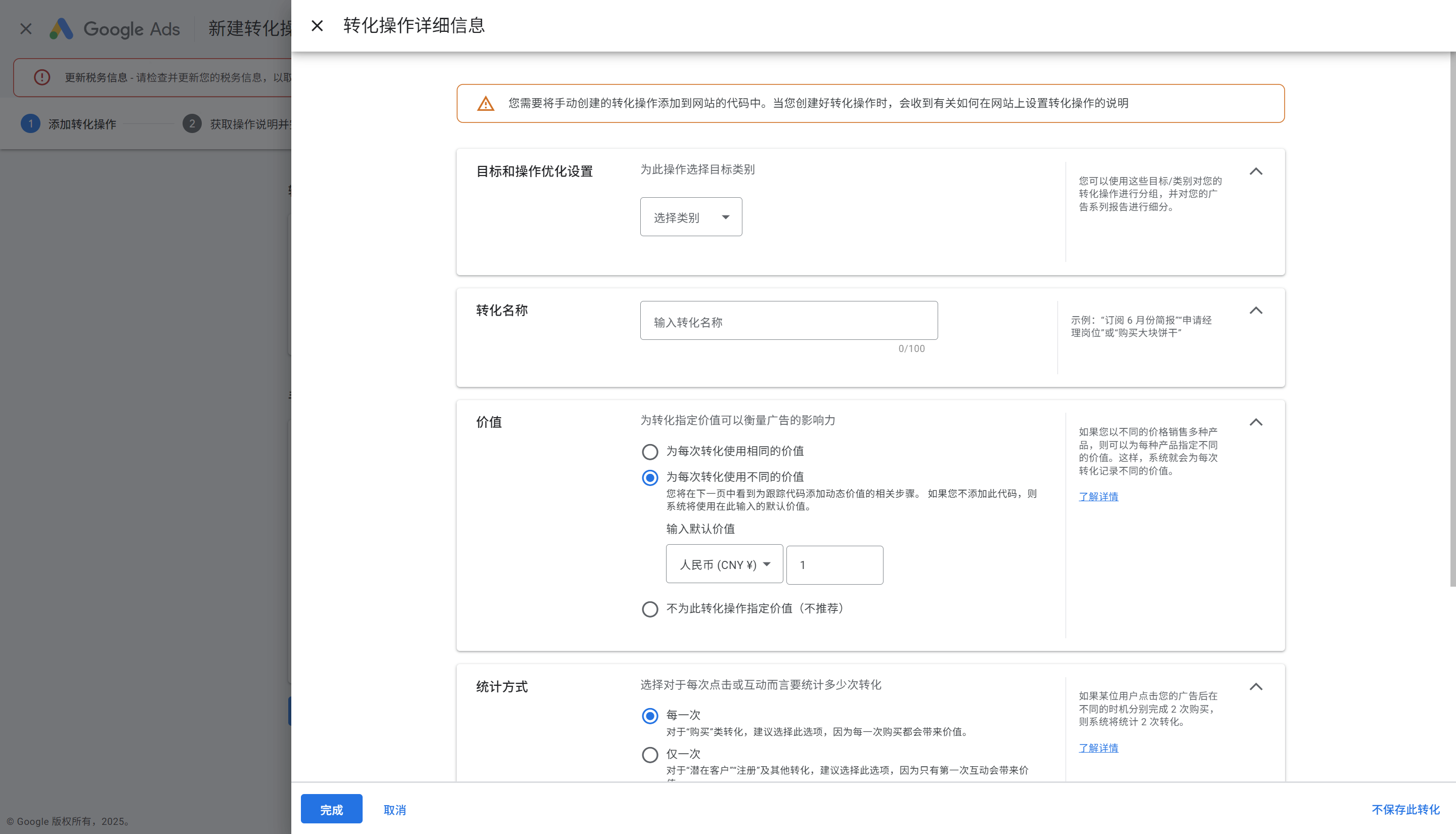
Task: Collapse the 目标和操作优化设置 section chevron
Action: (x=1256, y=171)
